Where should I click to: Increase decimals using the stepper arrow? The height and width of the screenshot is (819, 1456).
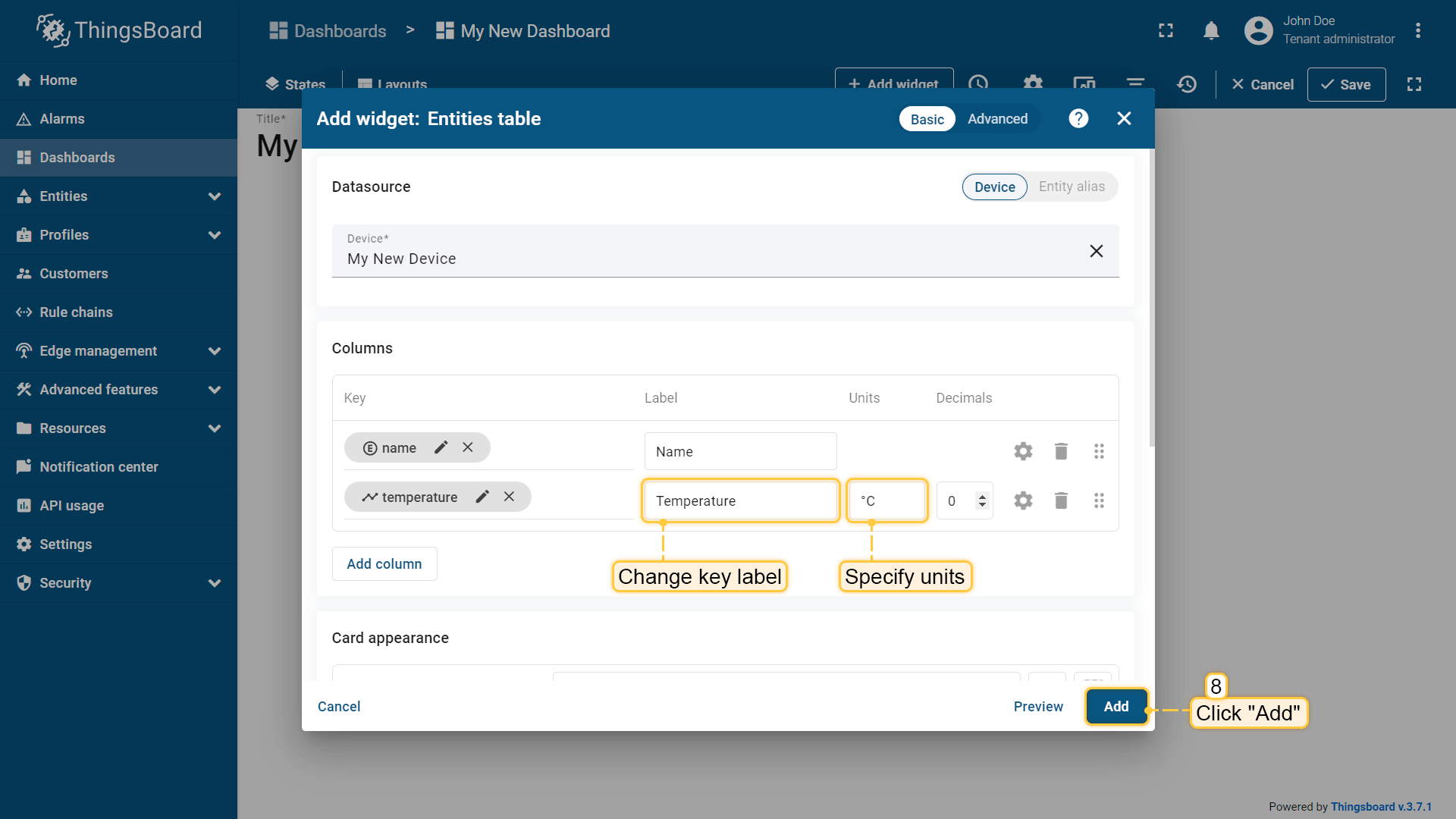click(982, 496)
